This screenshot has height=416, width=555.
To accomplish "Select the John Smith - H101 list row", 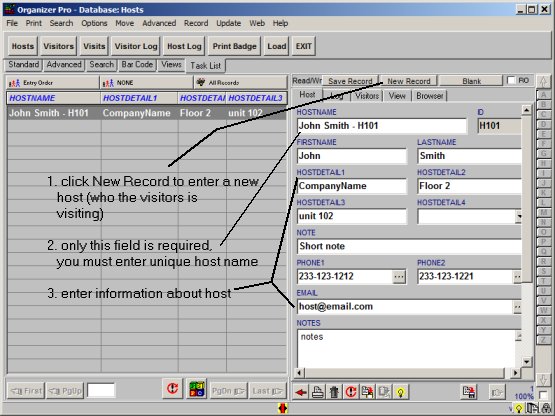I will point(147,113).
